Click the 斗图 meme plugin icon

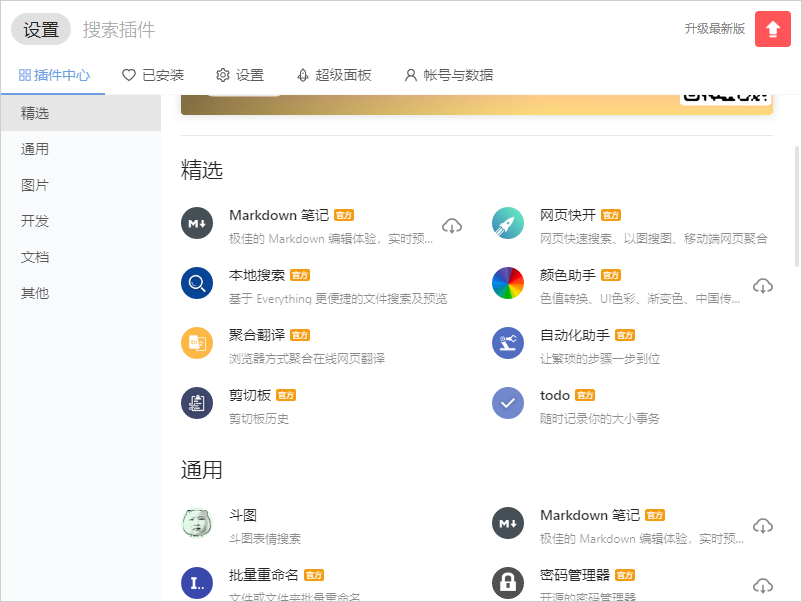(197, 523)
